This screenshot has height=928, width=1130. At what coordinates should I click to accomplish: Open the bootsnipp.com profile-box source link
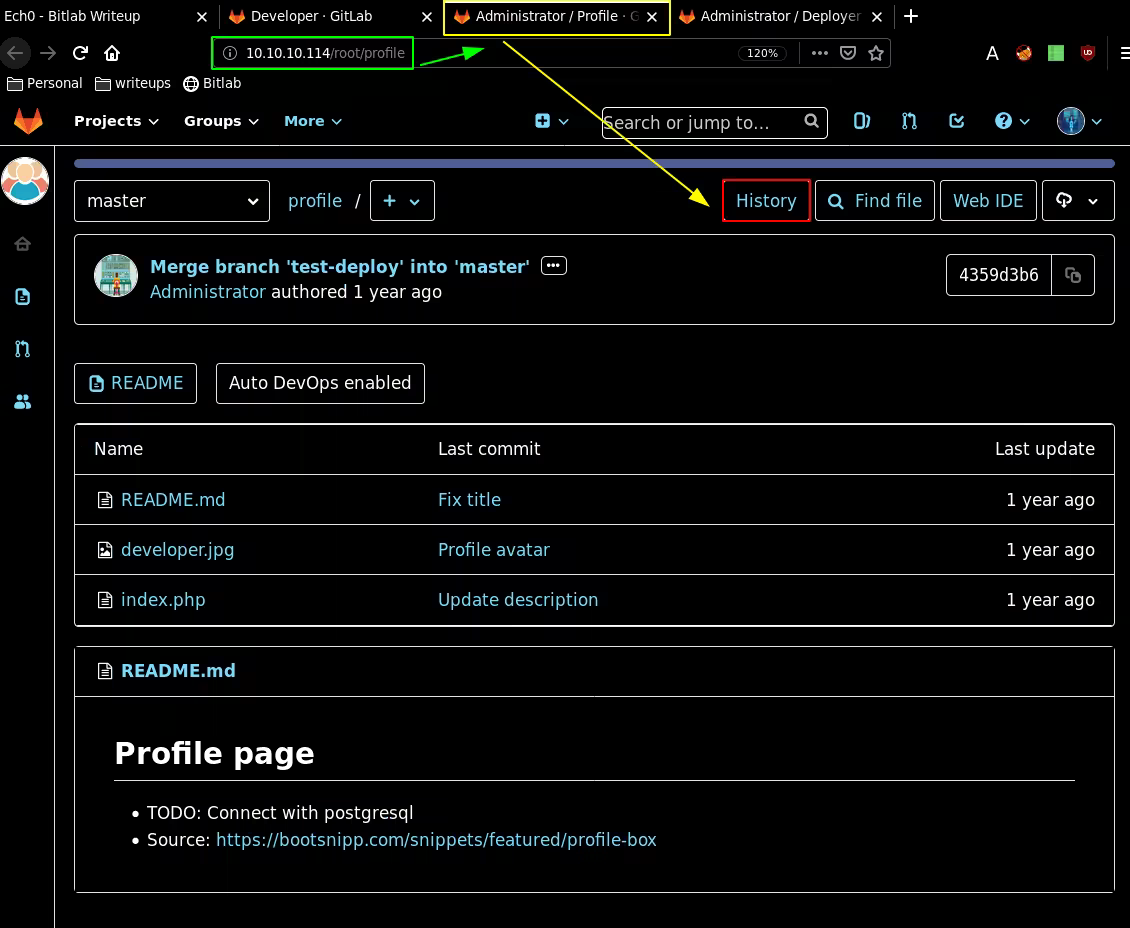point(436,840)
